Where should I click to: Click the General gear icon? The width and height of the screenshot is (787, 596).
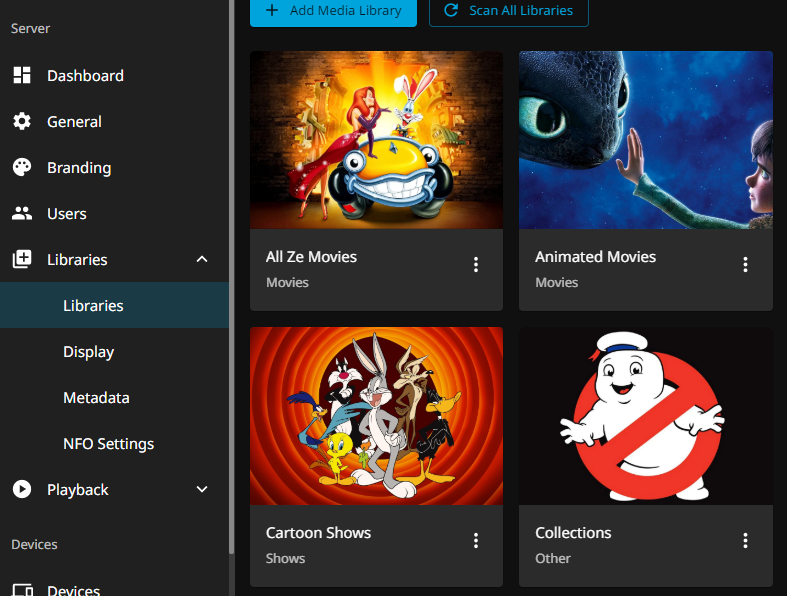click(x=22, y=122)
